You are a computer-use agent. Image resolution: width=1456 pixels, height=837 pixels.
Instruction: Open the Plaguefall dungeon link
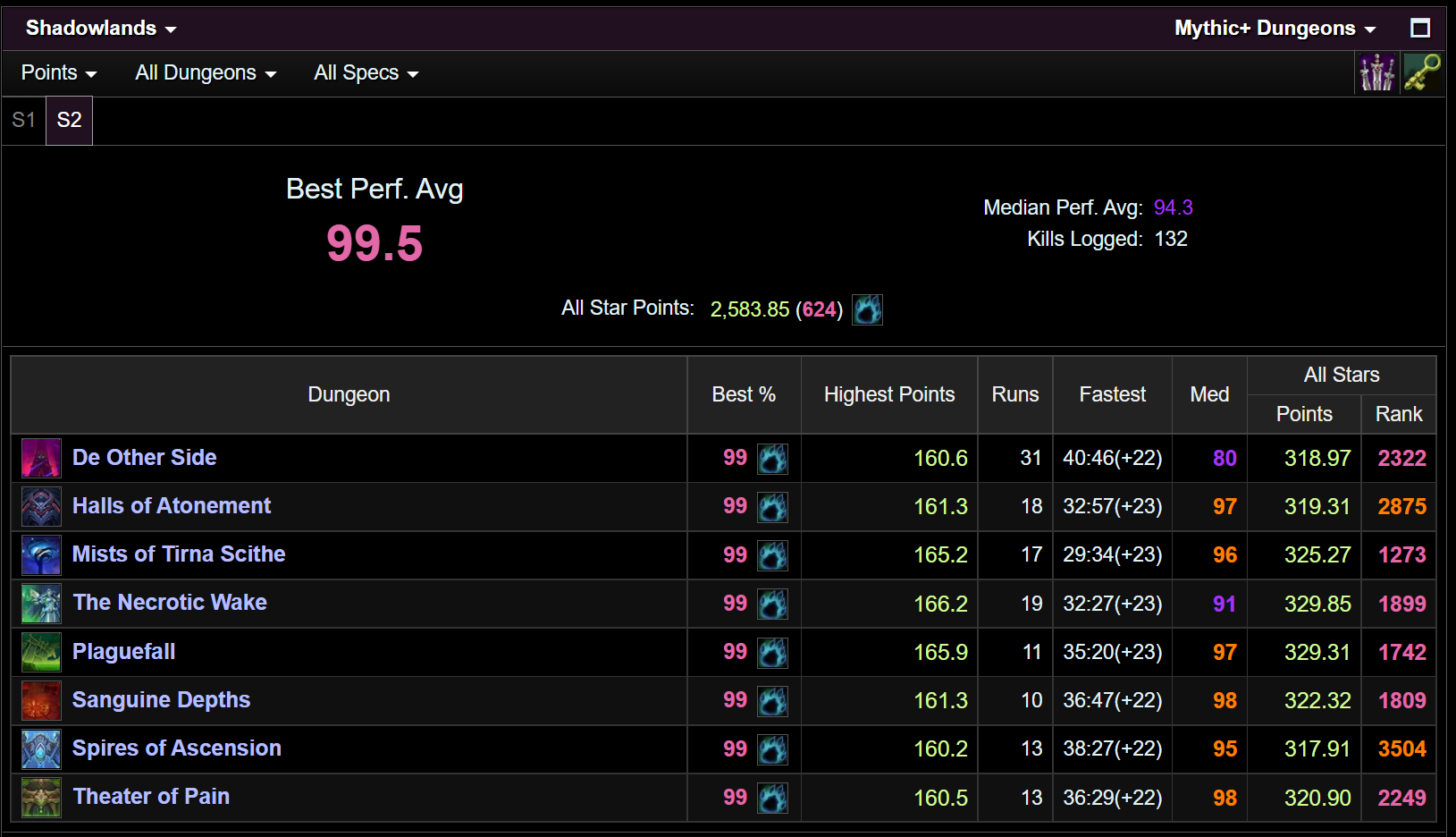pyautogui.click(x=123, y=652)
